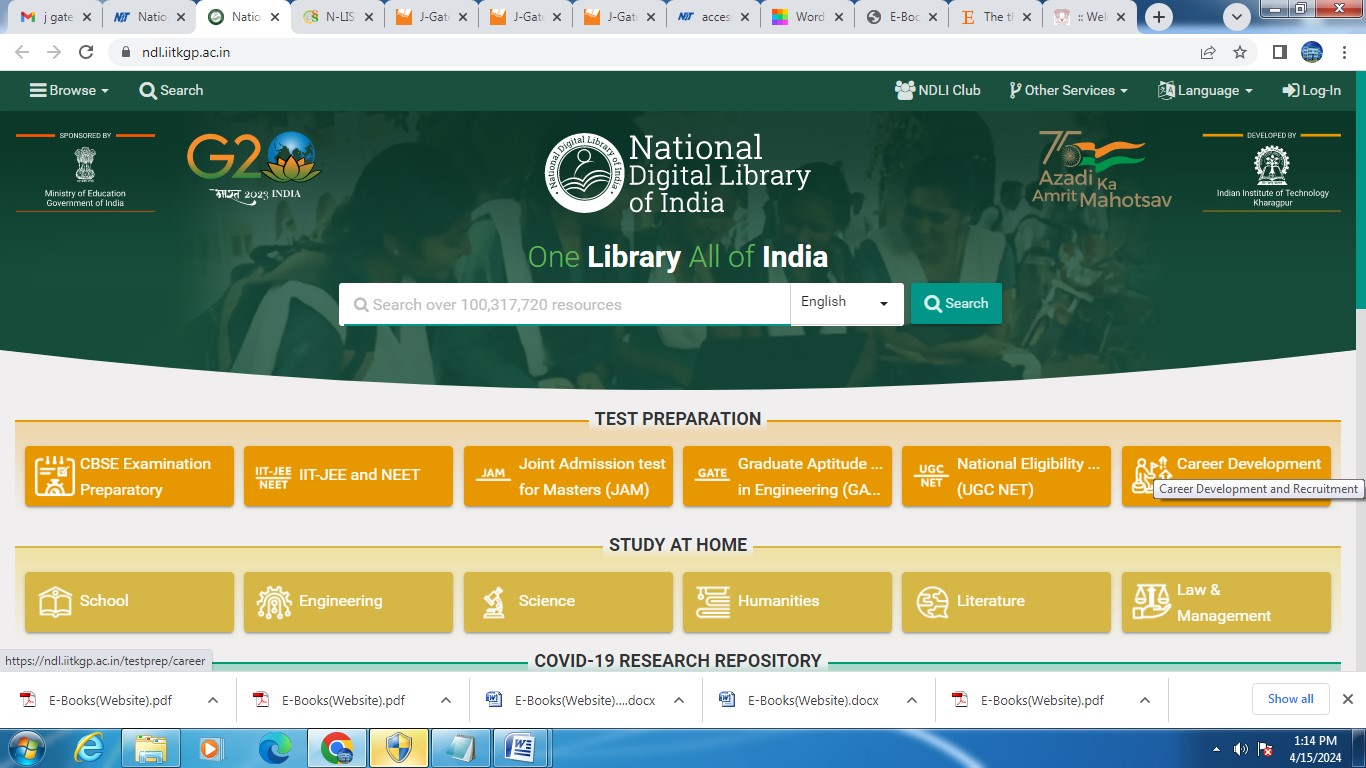Open the Chrome profile avatar
Screen dimensions: 1366x768
(x=1312, y=52)
